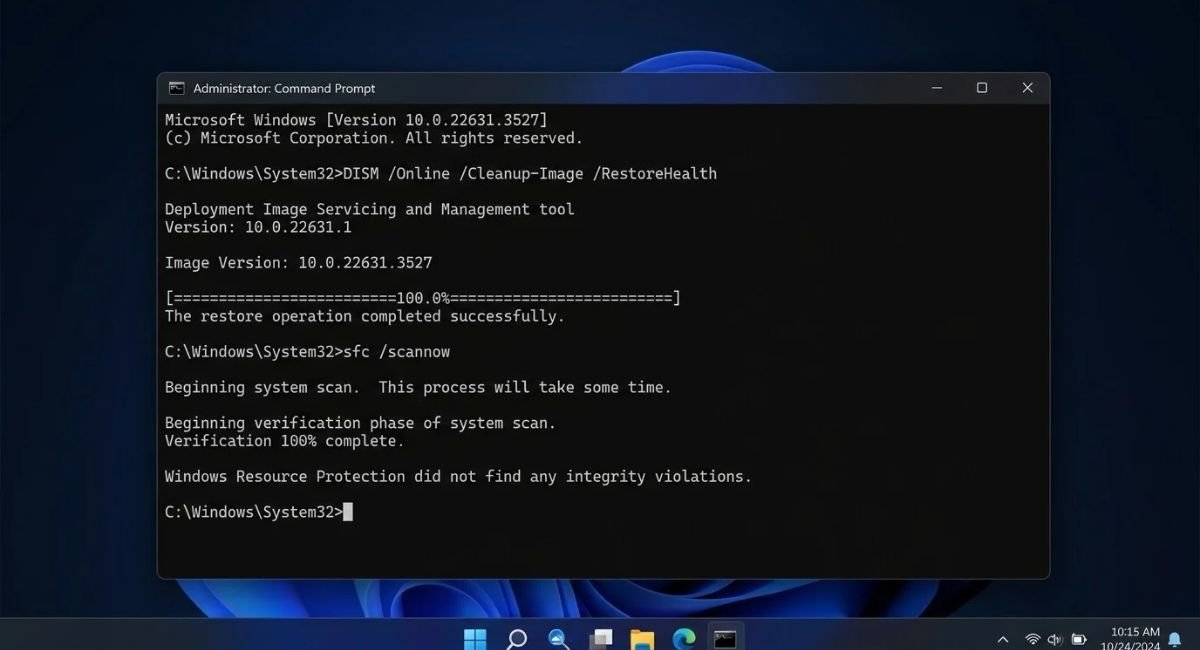Click 'Microsoft Windows [Version 10.0.22631.3527]' line
The height and width of the screenshot is (650, 1200).
pyautogui.click(x=356, y=120)
